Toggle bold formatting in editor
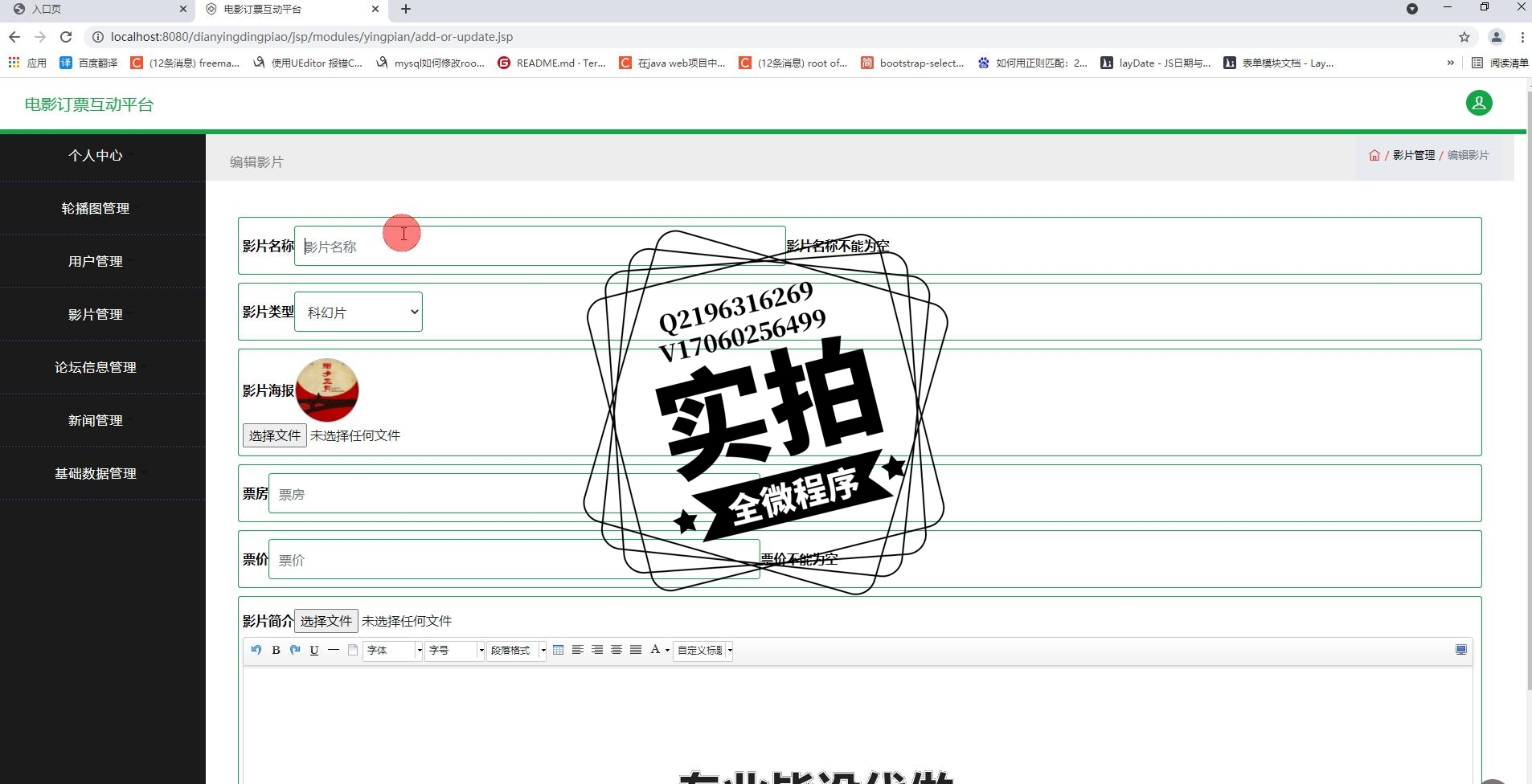The height and width of the screenshot is (784, 1532). 276,650
